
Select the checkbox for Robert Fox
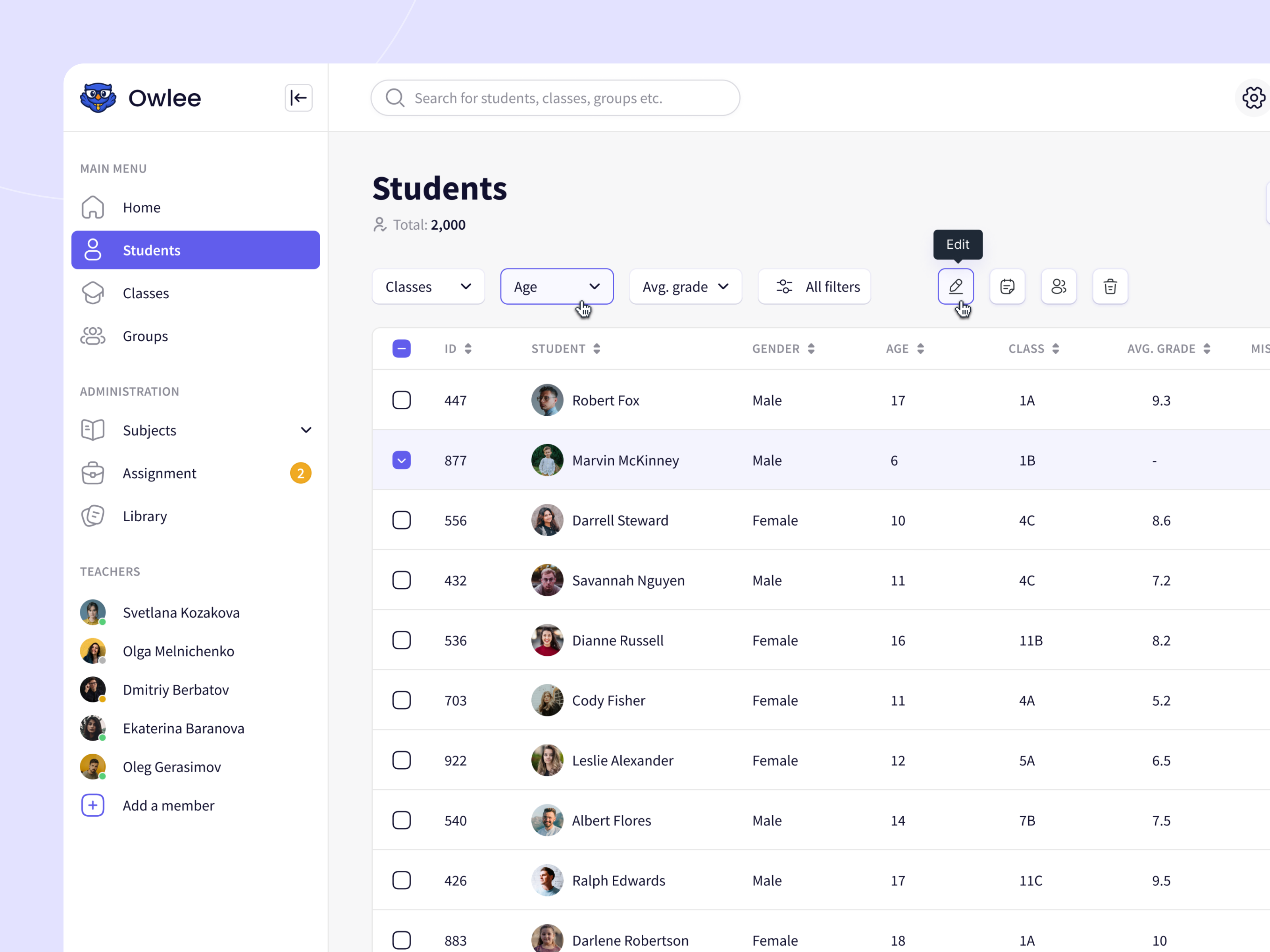401,400
